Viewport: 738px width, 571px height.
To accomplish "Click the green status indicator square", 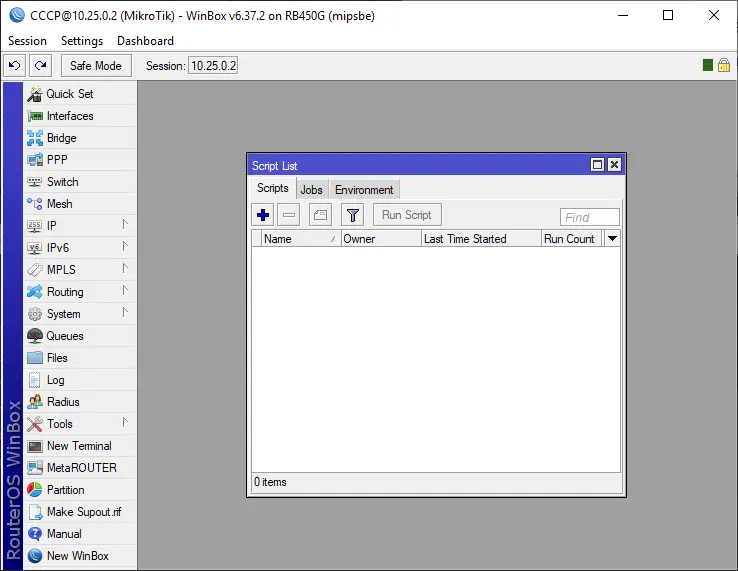I will (707, 65).
